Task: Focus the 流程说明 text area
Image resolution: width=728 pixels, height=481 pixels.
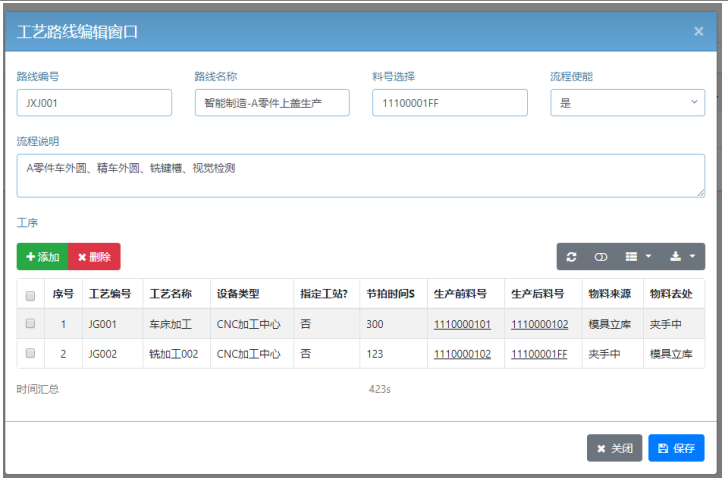Action: pyautogui.click(x=360, y=175)
